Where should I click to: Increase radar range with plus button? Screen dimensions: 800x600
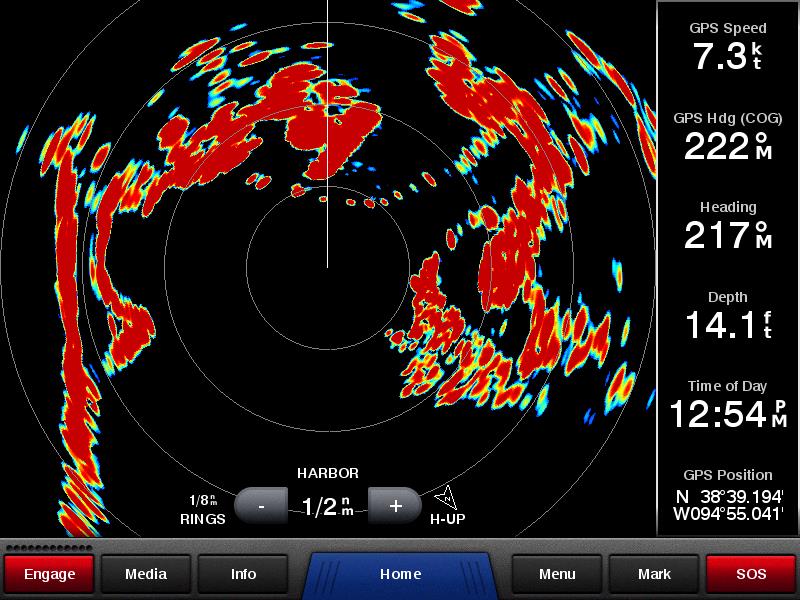pyautogui.click(x=395, y=506)
